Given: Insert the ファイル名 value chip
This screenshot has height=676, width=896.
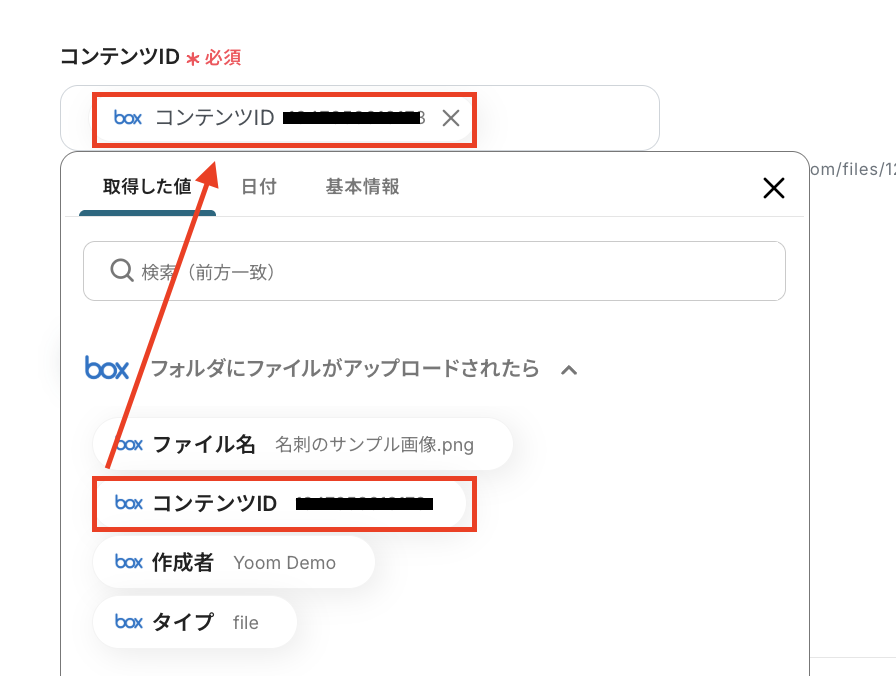Looking at the screenshot, I should coord(302,445).
